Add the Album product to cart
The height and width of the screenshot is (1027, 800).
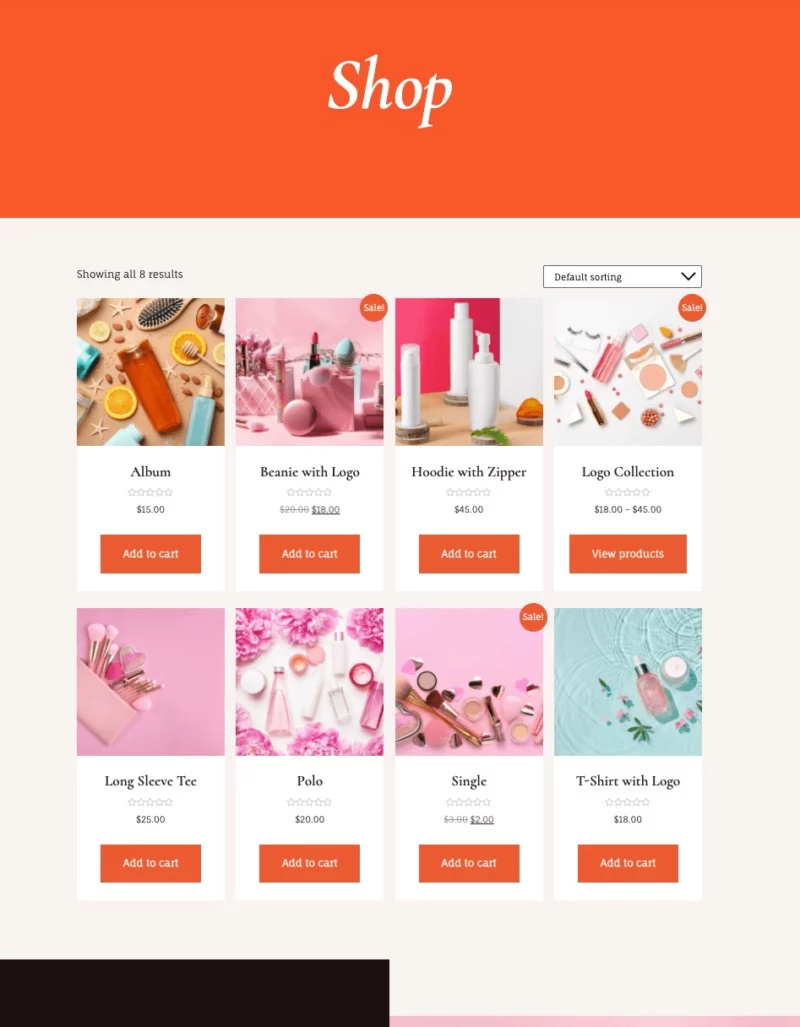[151, 553]
